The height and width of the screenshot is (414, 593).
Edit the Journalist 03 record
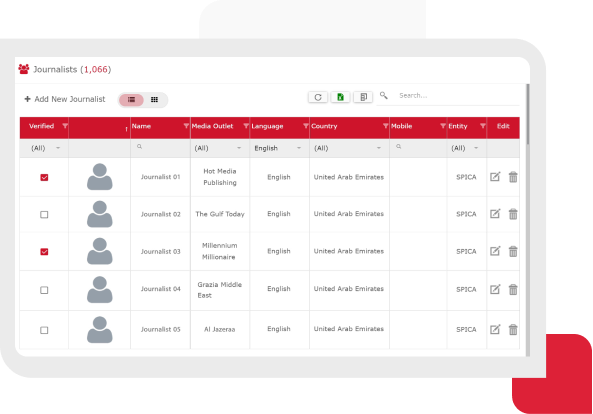click(x=495, y=251)
